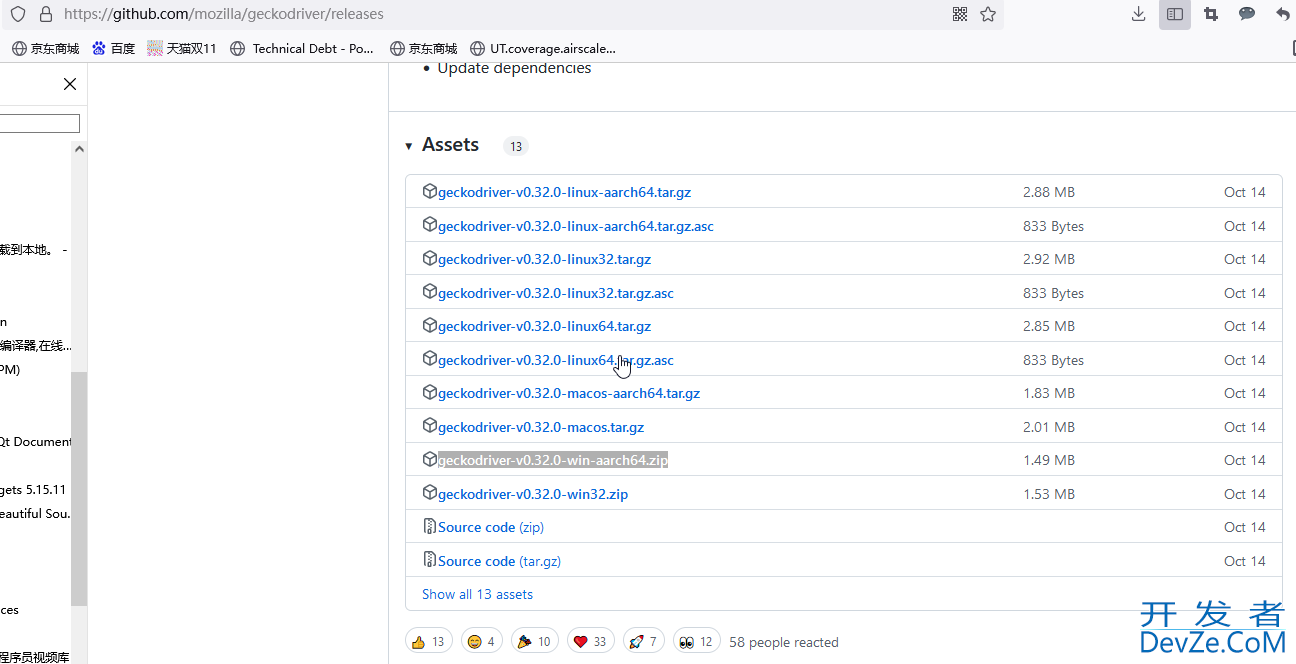1296x664 pixels.
Task: Download geckodriver-v0.32.0-linux64.tar.gz.asc
Action: click(556, 360)
